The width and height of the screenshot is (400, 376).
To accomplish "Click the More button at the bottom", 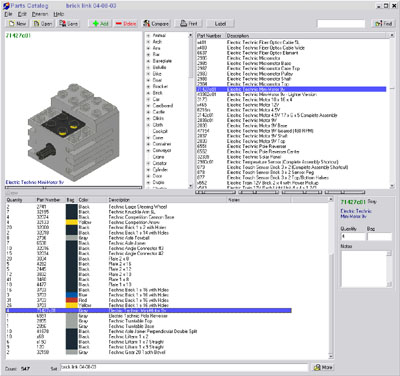I will coord(323,367).
